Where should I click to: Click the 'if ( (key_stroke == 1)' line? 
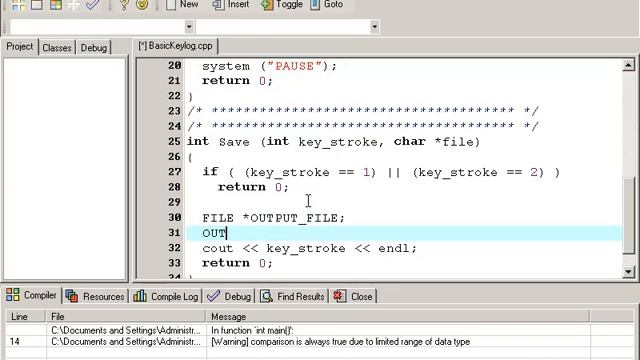tap(381, 173)
